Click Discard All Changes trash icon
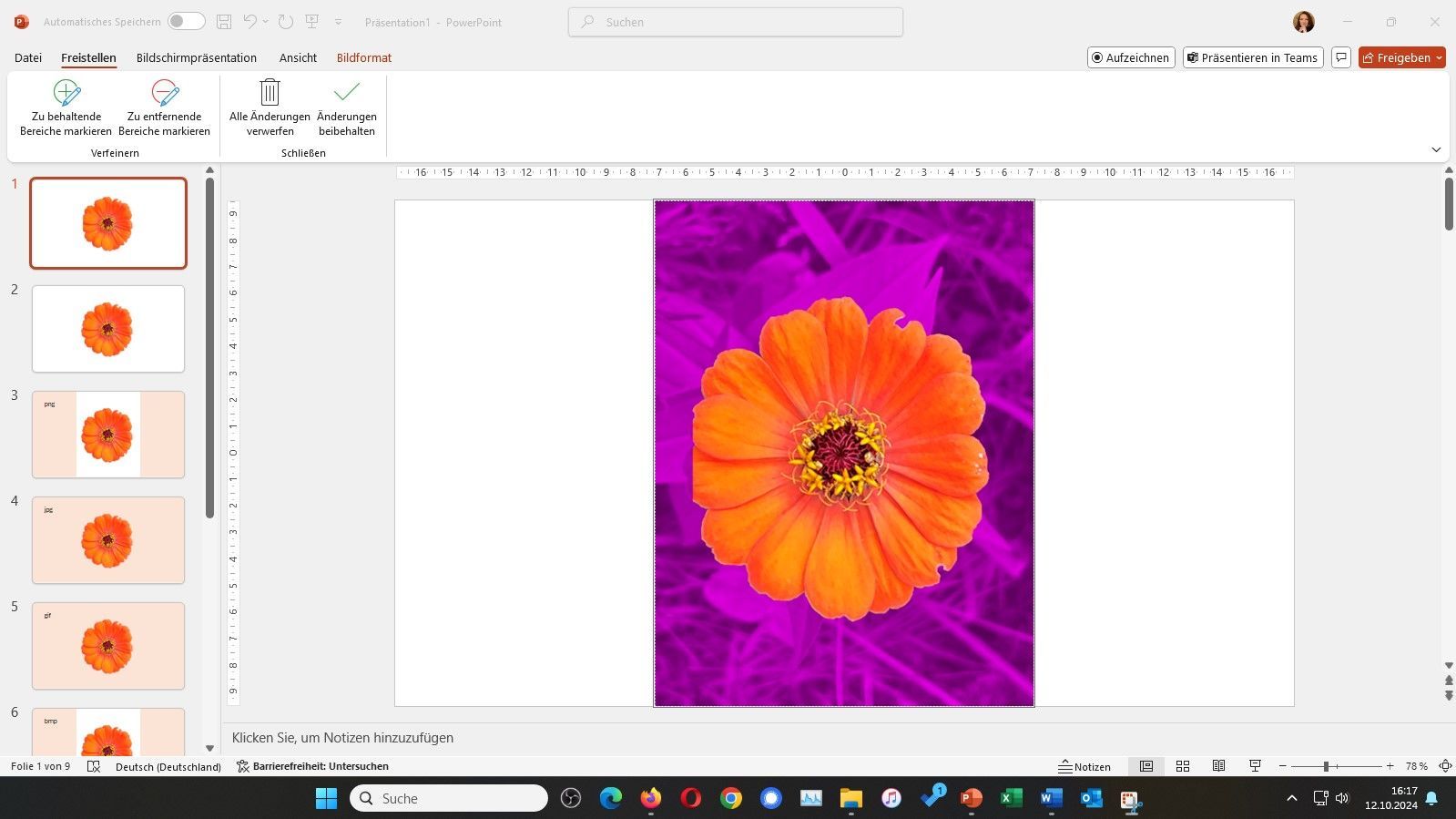The image size is (1456, 819). click(270, 92)
